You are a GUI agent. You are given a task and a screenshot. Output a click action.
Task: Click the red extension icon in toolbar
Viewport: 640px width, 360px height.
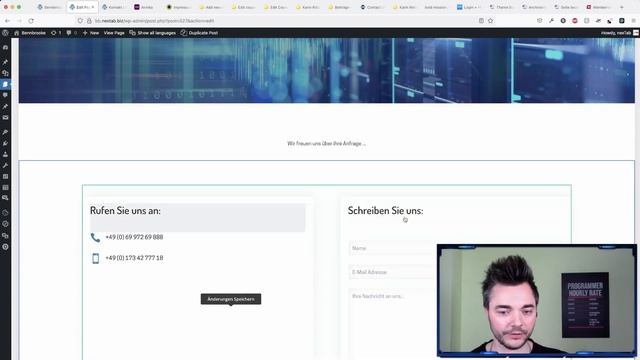[x=575, y=20]
